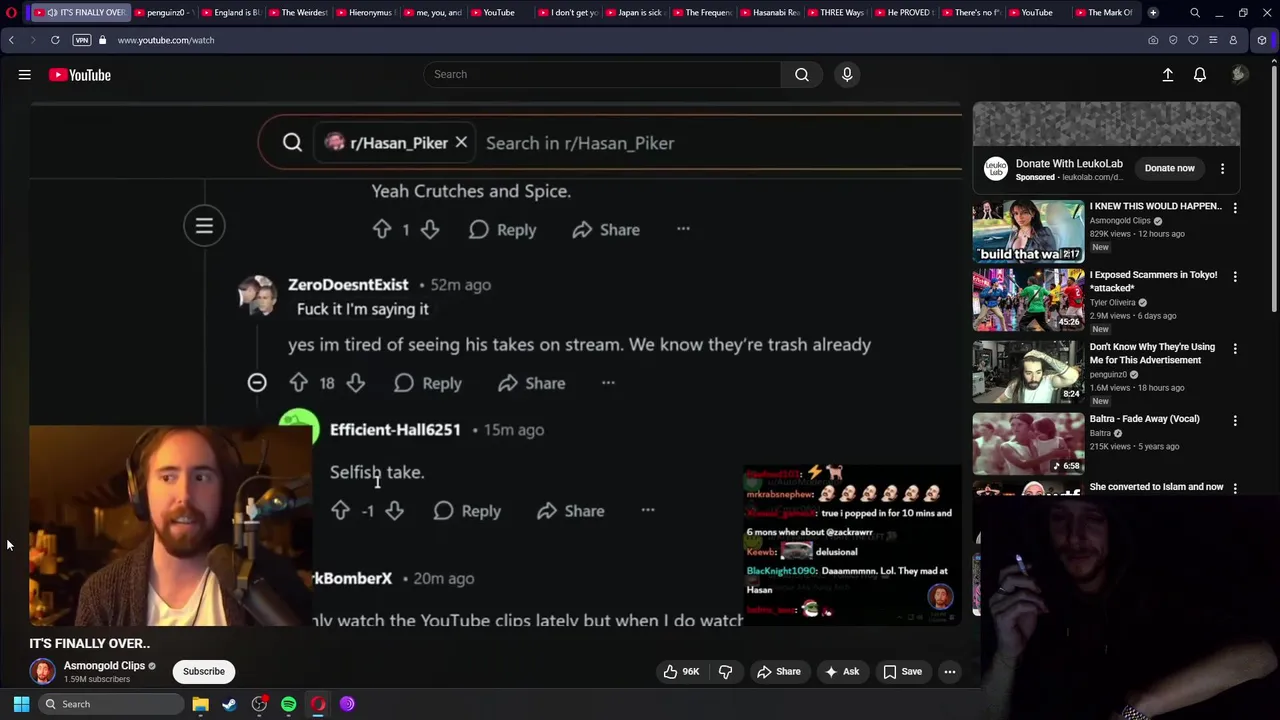Switch to The Weirdest tab
This screenshot has height=720, width=1280.
coord(297,12)
